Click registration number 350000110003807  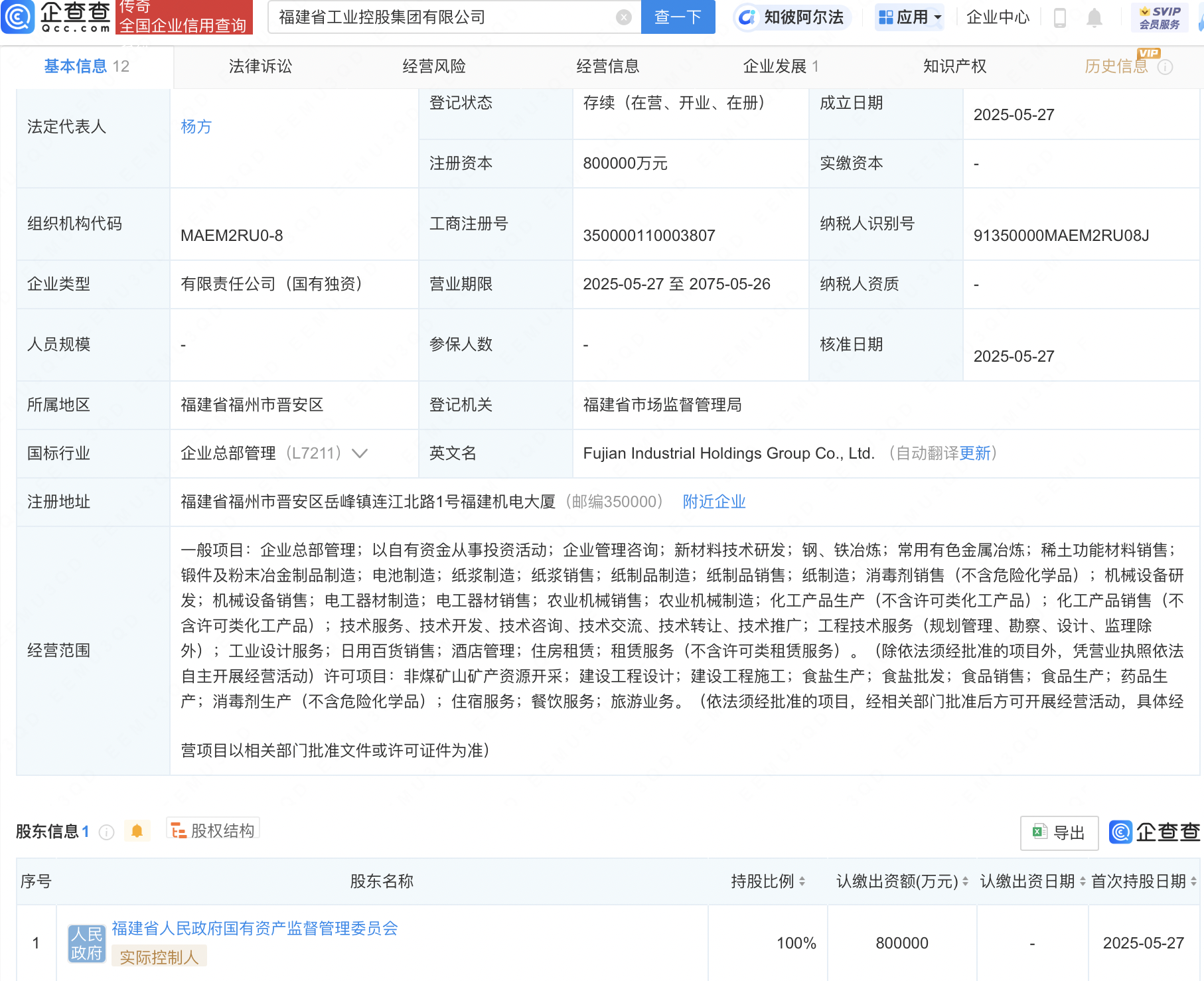click(649, 236)
